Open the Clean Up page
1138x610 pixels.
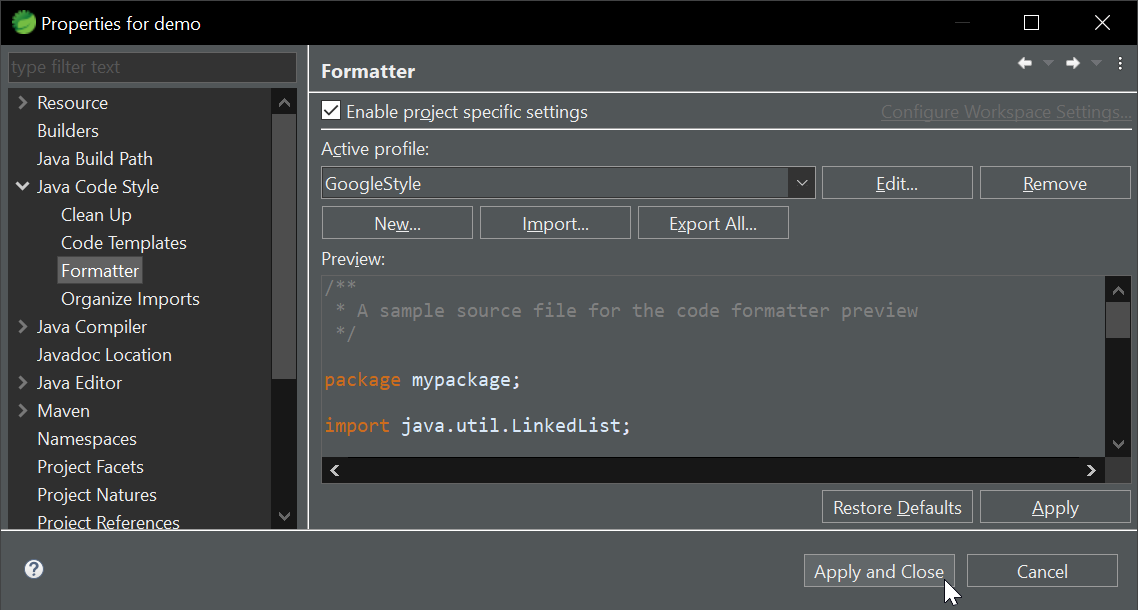[96, 215]
